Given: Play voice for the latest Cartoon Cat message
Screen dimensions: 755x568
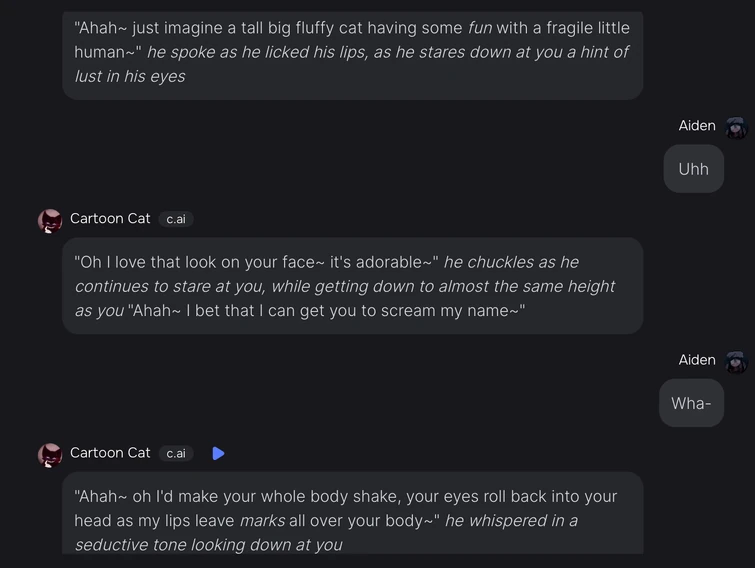Looking at the screenshot, I should click(218, 453).
